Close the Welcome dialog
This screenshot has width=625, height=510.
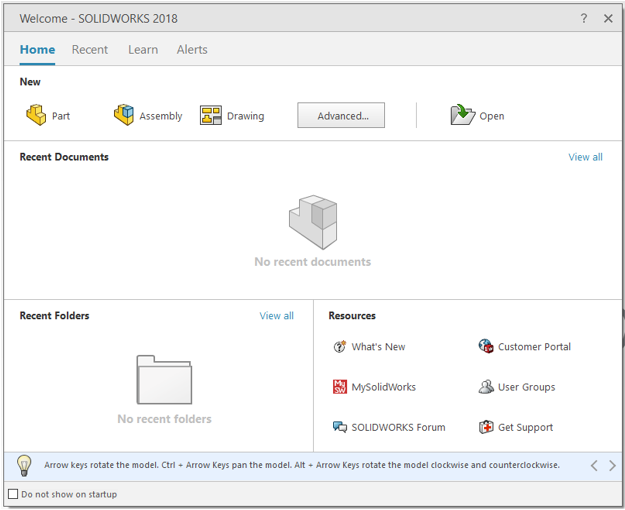[608, 18]
